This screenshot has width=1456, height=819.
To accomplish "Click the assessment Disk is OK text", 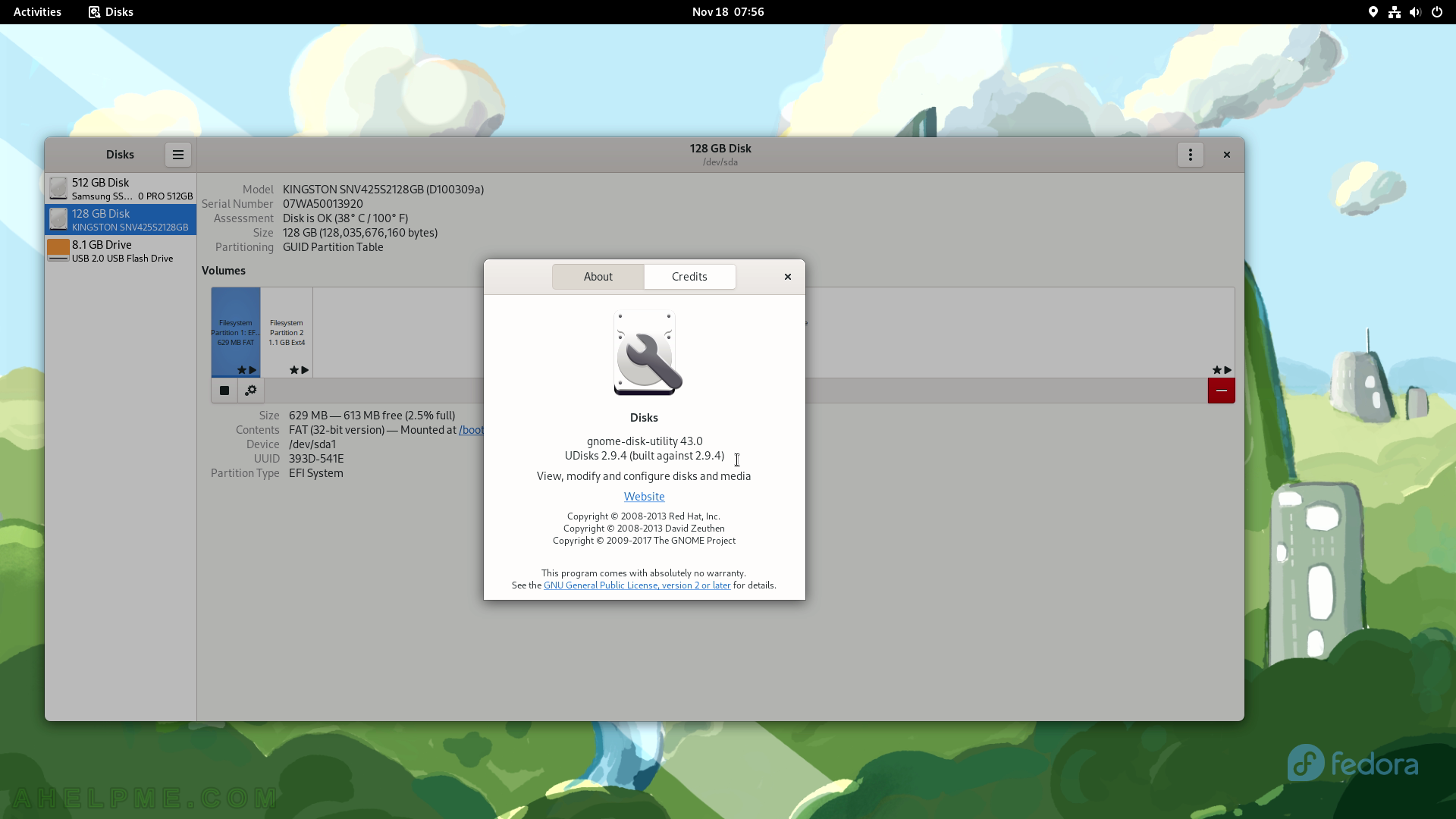I will tap(346, 218).
